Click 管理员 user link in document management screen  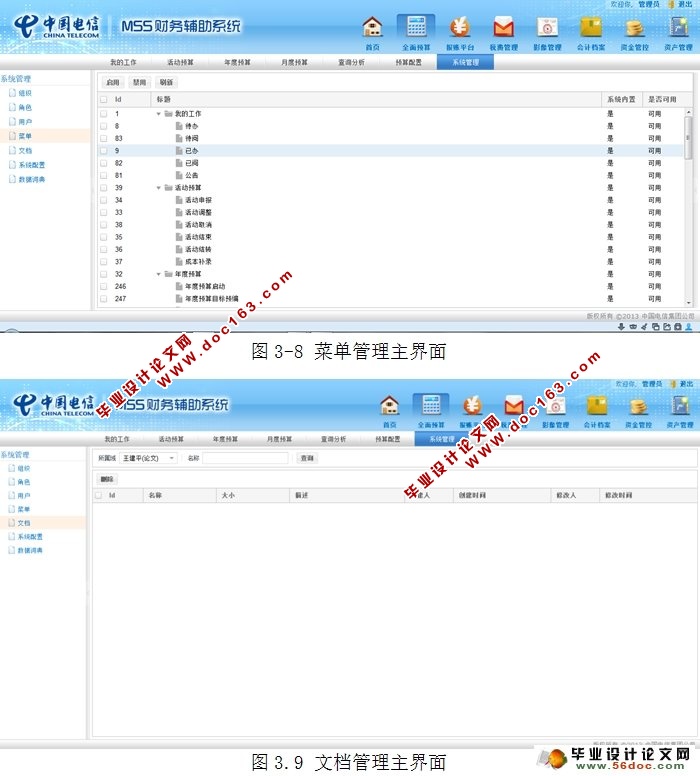pos(652,384)
